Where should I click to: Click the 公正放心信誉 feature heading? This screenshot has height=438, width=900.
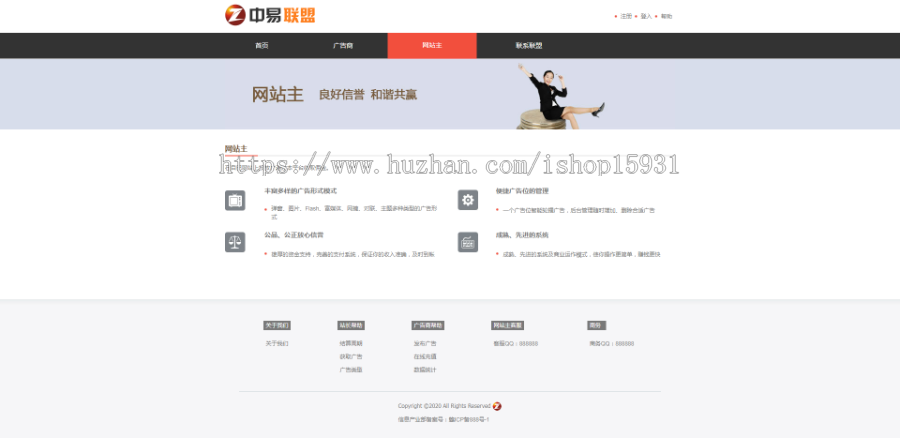(x=293, y=235)
